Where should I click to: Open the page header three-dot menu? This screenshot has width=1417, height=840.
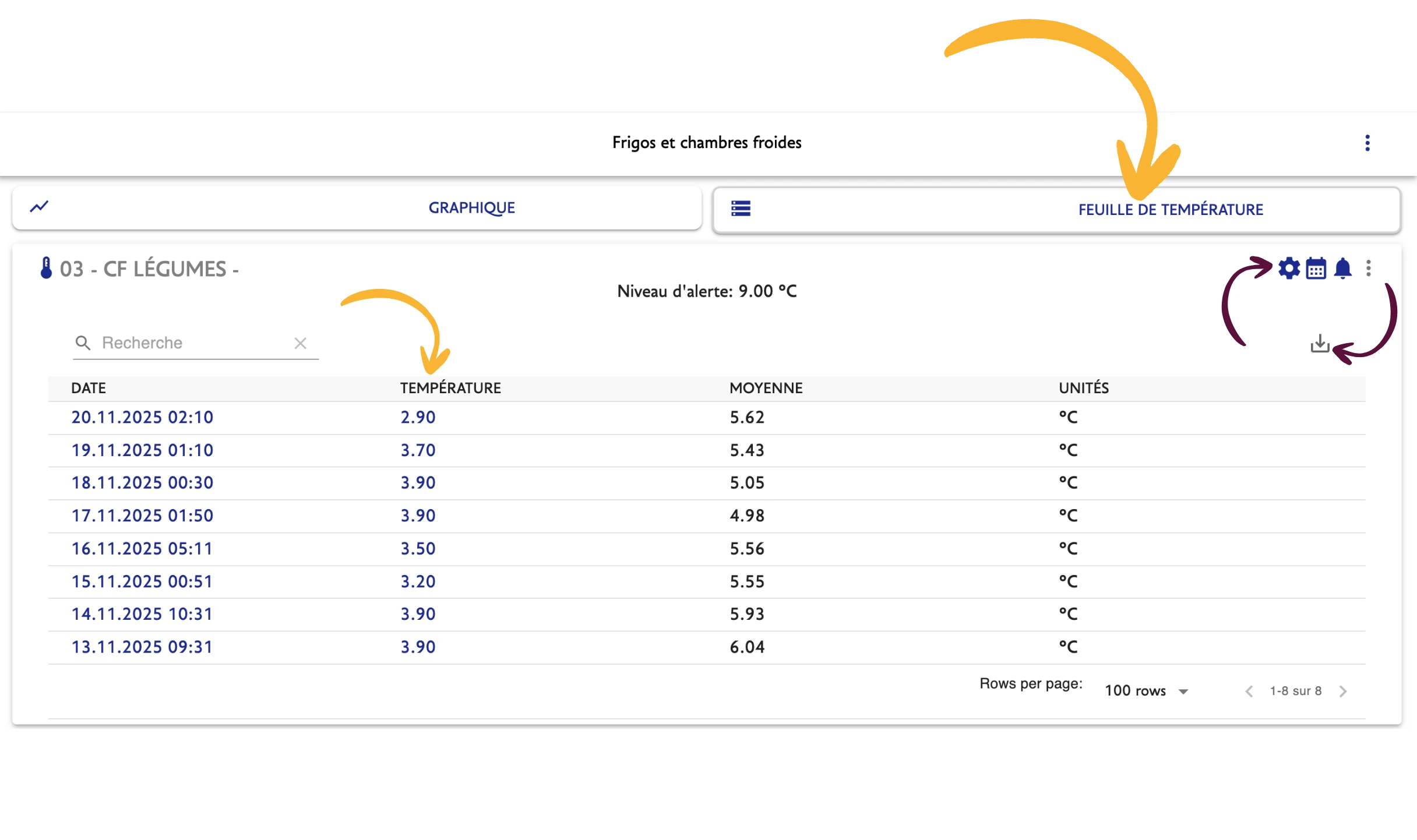(1367, 143)
